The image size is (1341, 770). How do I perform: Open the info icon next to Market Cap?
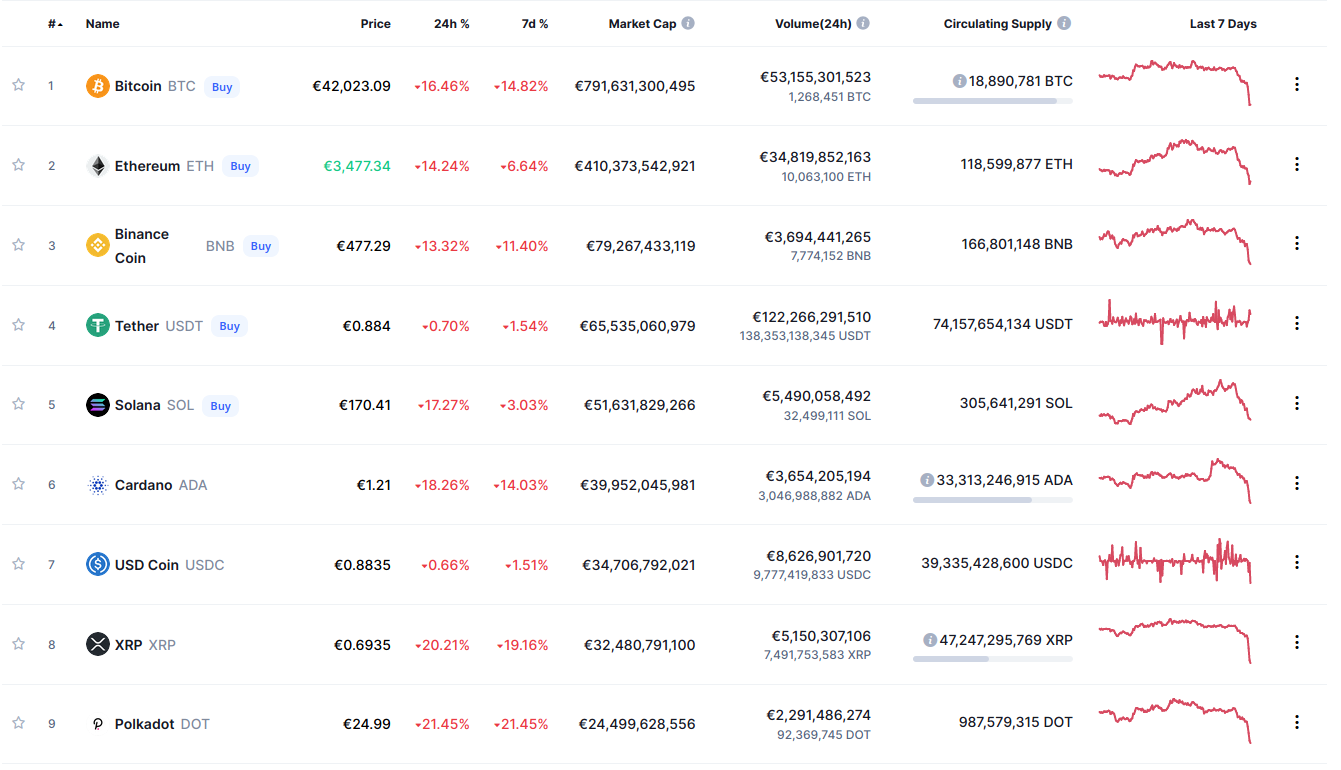click(688, 23)
